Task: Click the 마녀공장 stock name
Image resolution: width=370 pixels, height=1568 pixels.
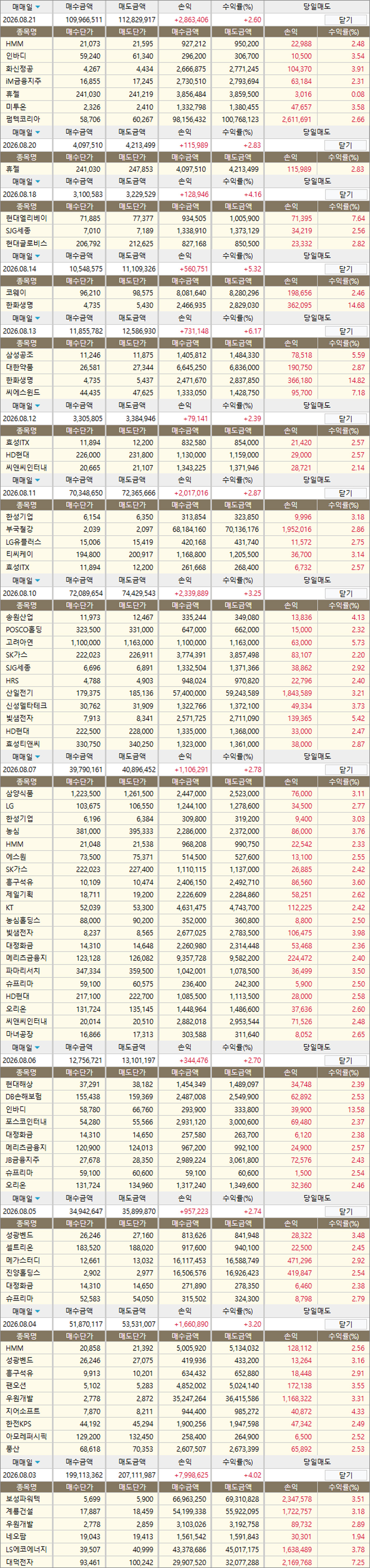Action: tap(19, 1034)
